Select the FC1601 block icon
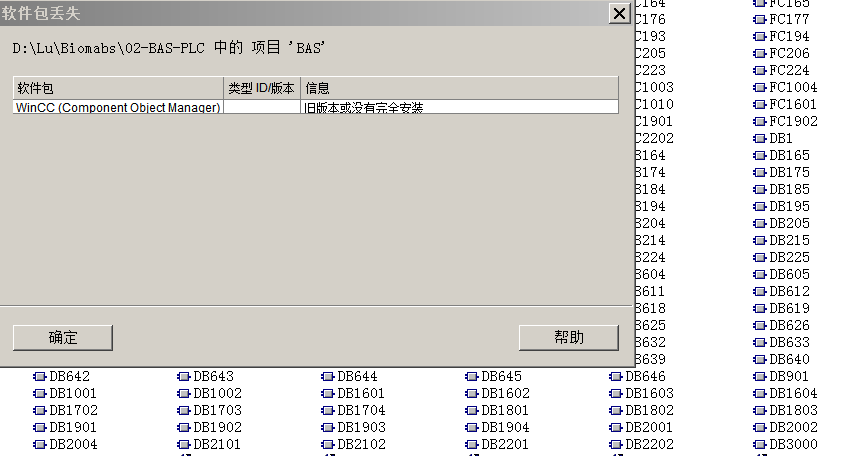Image resolution: width=853 pixels, height=456 pixels. tap(760, 104)
